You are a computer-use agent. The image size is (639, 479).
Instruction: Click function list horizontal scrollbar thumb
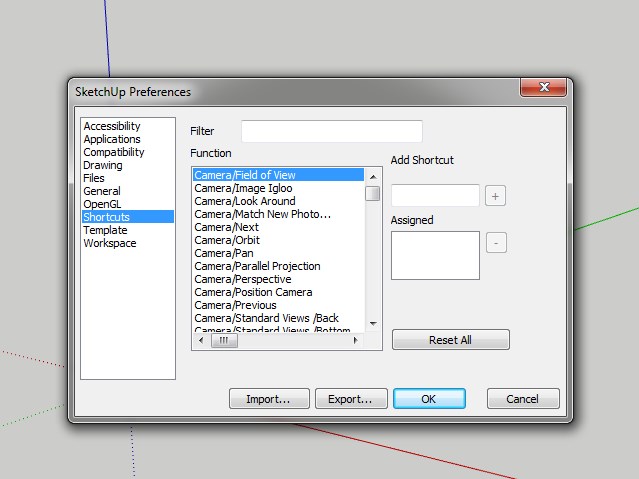(224, 340)
